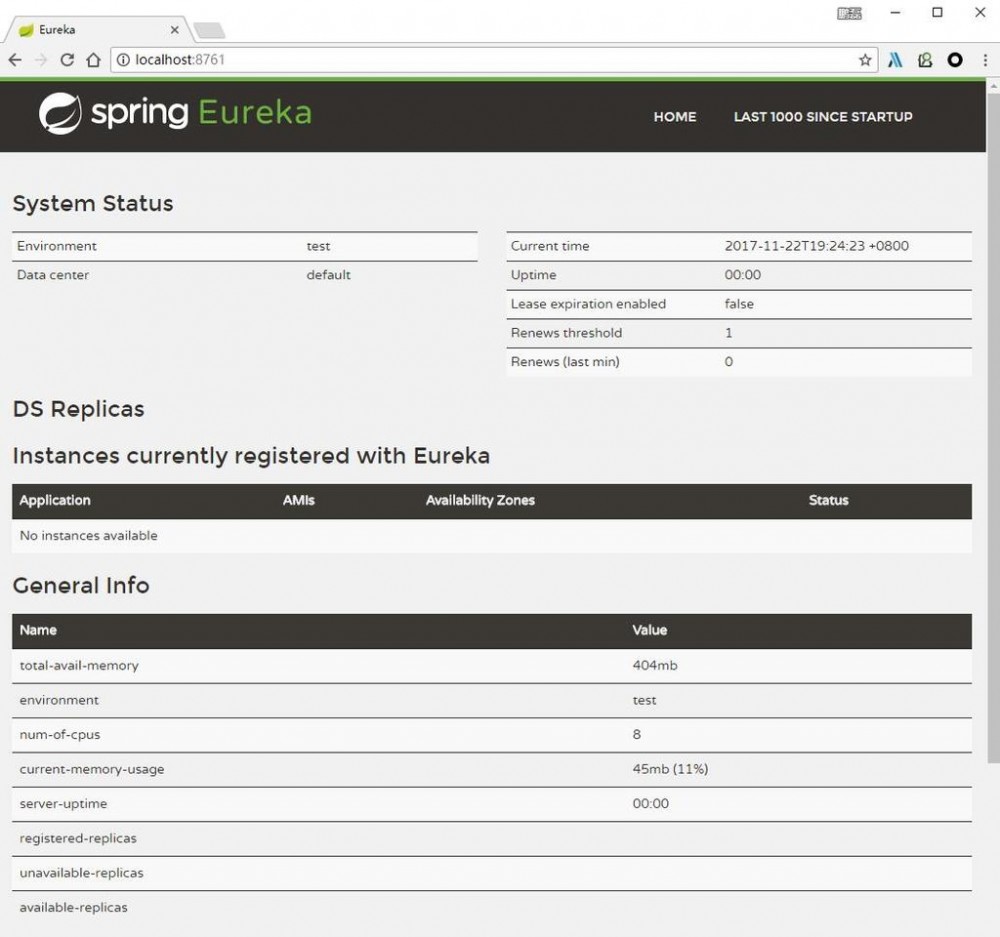This screenshot has width=1000, height=937.
Task: Go to the browser home page icon
Action: (x=94, y=60)
